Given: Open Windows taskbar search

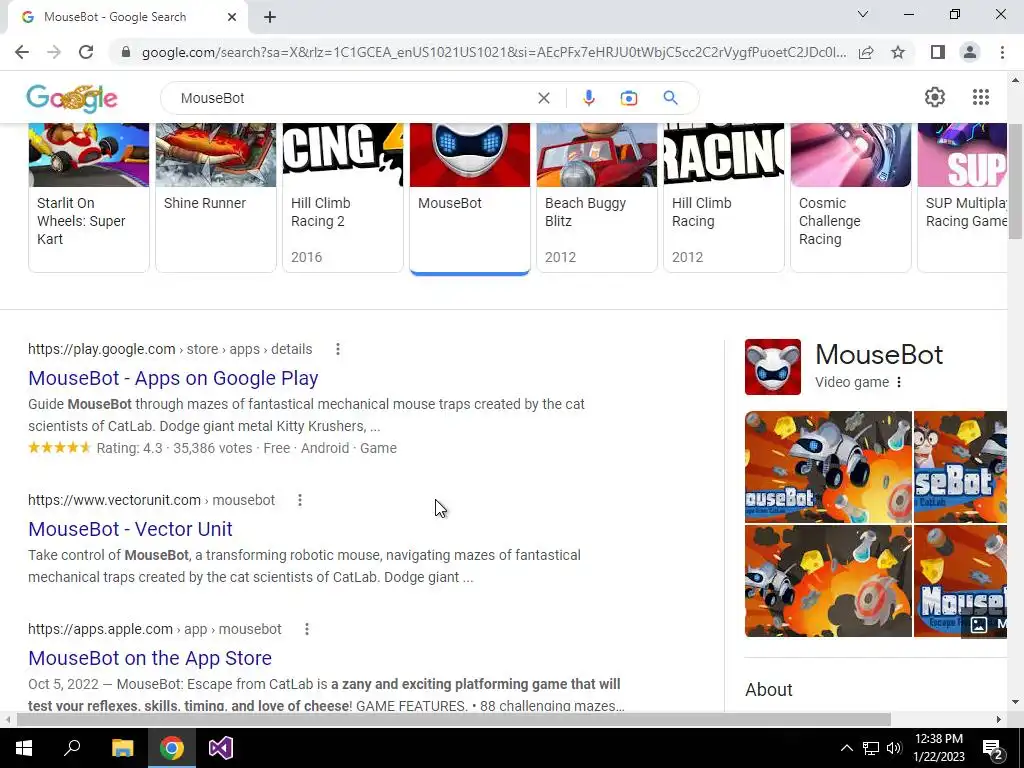Looking at the screenshot, I should [72, 748].
